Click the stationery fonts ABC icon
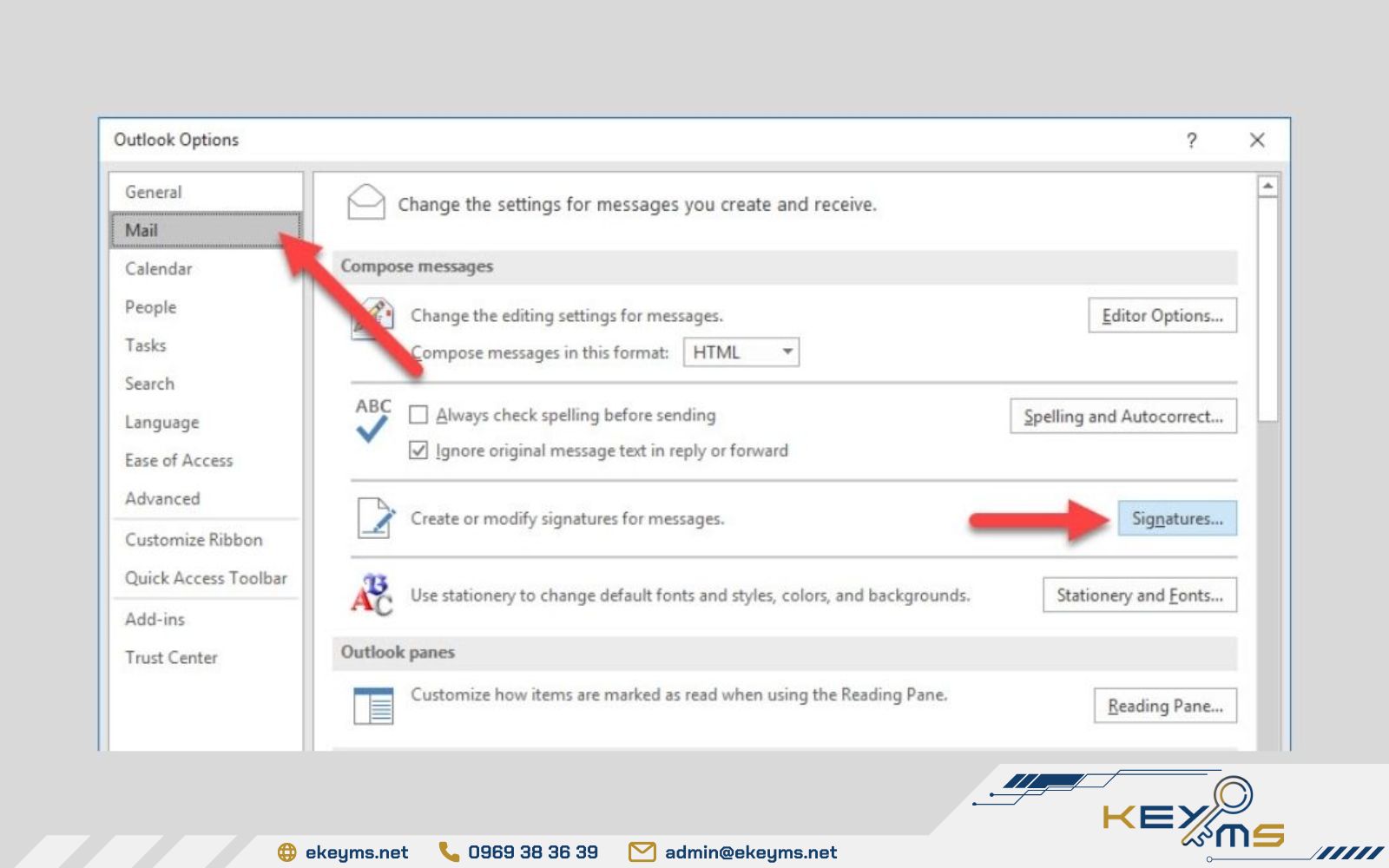 [372, 595]
